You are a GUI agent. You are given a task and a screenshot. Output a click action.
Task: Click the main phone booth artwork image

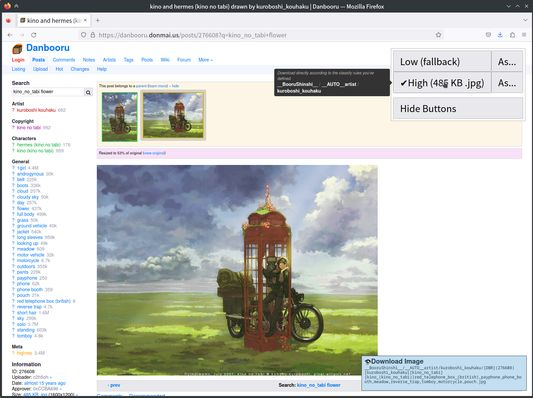(237, 270)
